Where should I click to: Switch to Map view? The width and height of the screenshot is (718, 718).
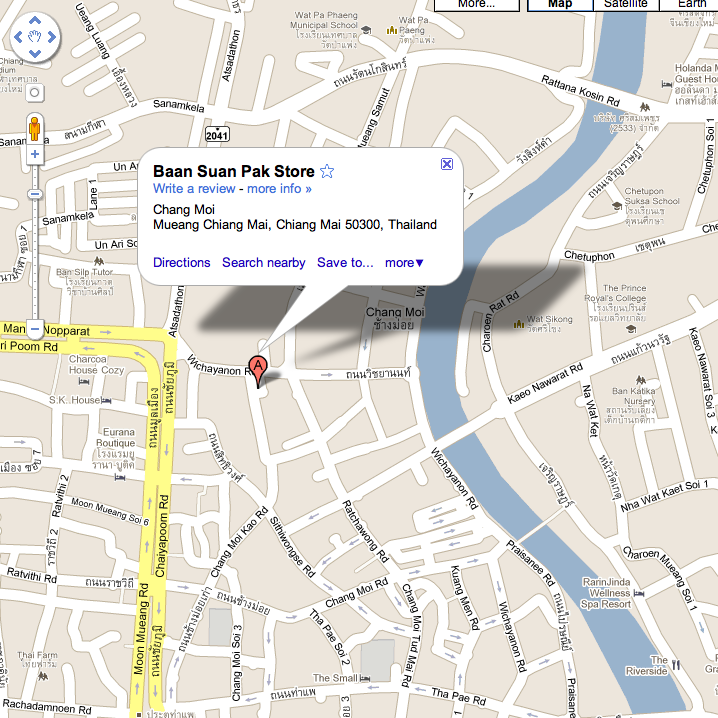560,5
